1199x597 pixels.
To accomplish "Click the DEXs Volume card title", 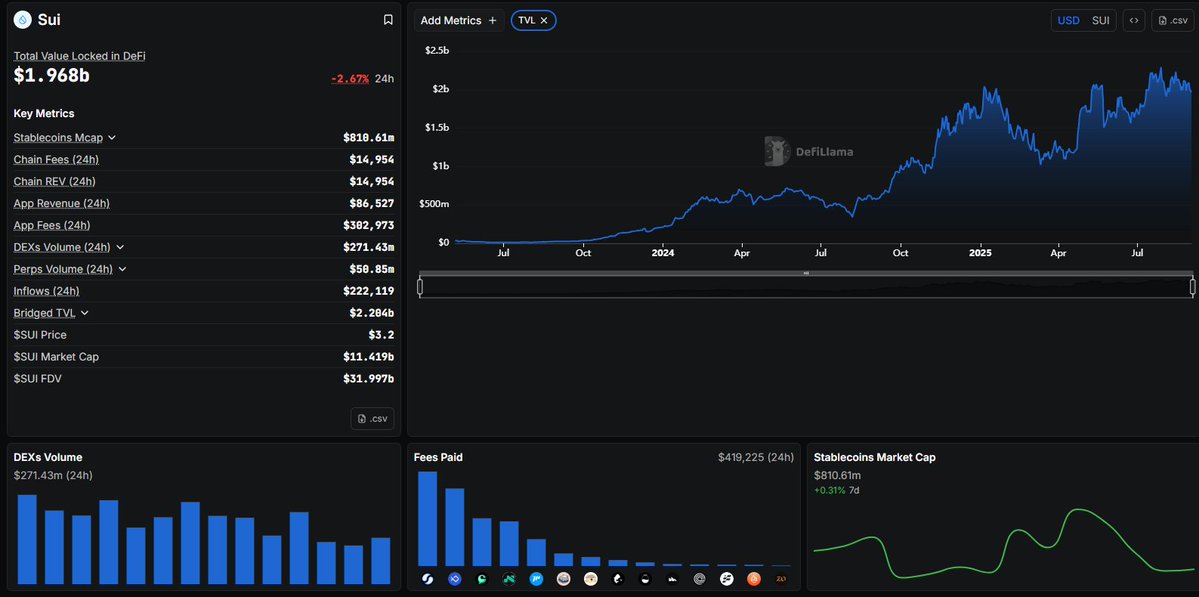I will click(48, 457).
